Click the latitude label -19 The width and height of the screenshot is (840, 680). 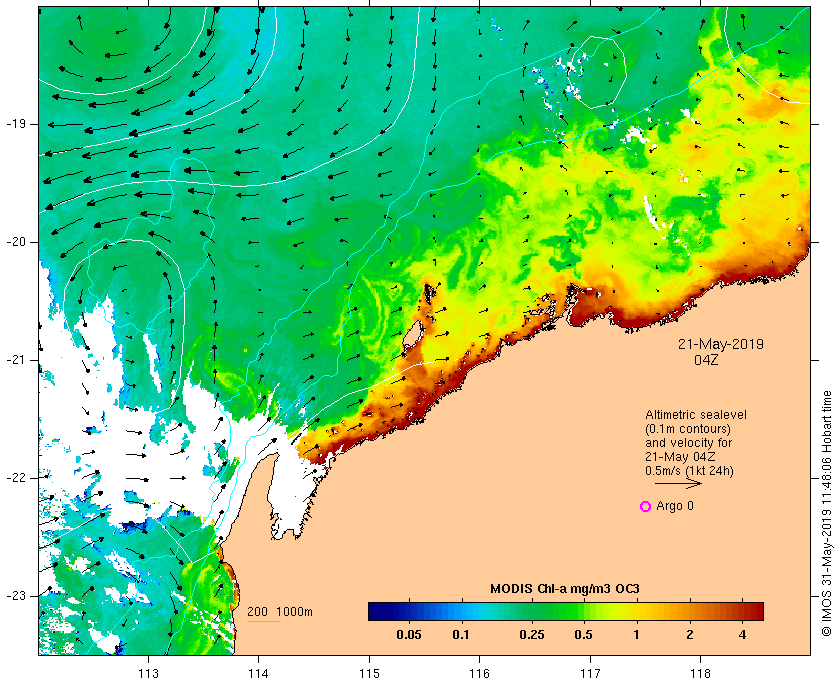point(16,124)
